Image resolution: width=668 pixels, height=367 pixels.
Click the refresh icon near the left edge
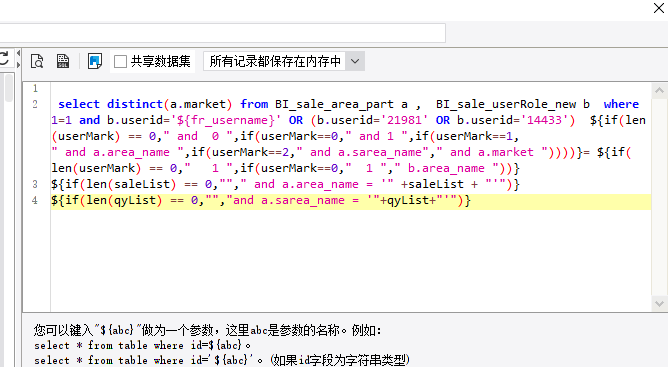(4, 59)
